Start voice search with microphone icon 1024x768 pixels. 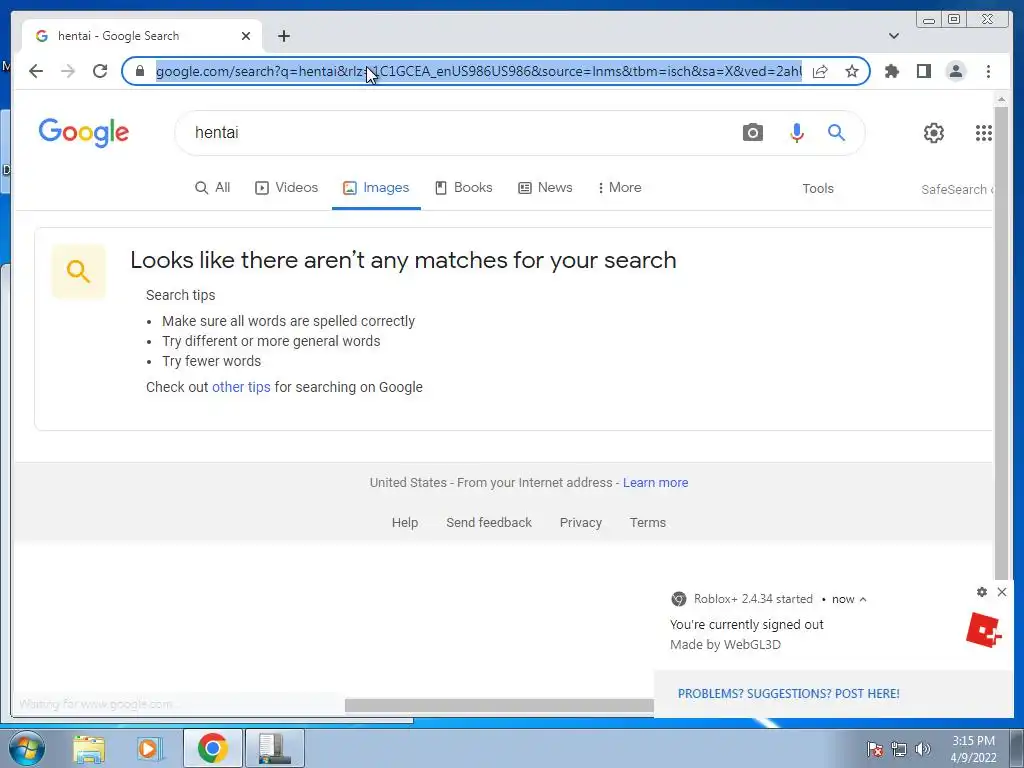point(796,133)
